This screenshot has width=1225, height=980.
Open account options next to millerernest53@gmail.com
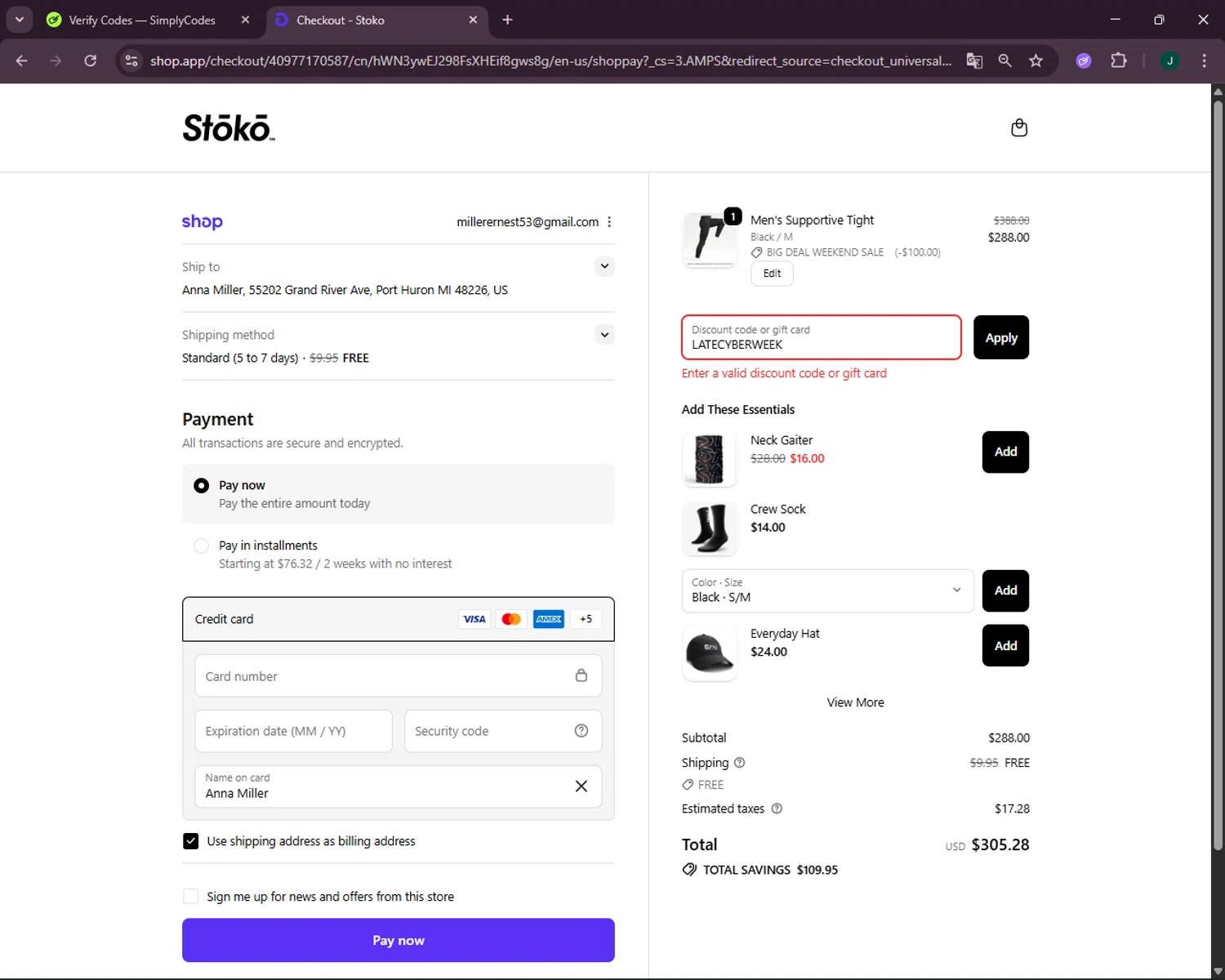609,222
